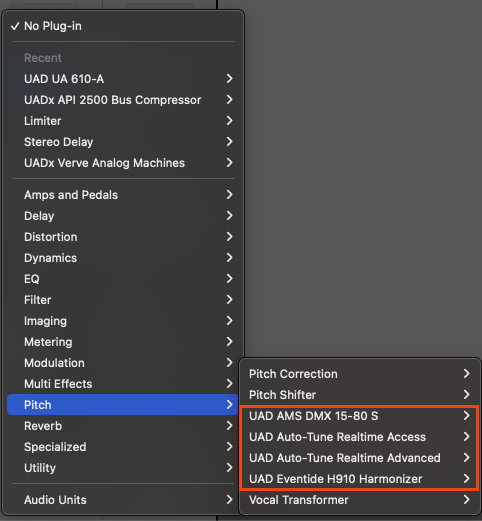Select UAD Eventide H910 Harmonizer
Screen dimensions: 482x521
[360, 479]
